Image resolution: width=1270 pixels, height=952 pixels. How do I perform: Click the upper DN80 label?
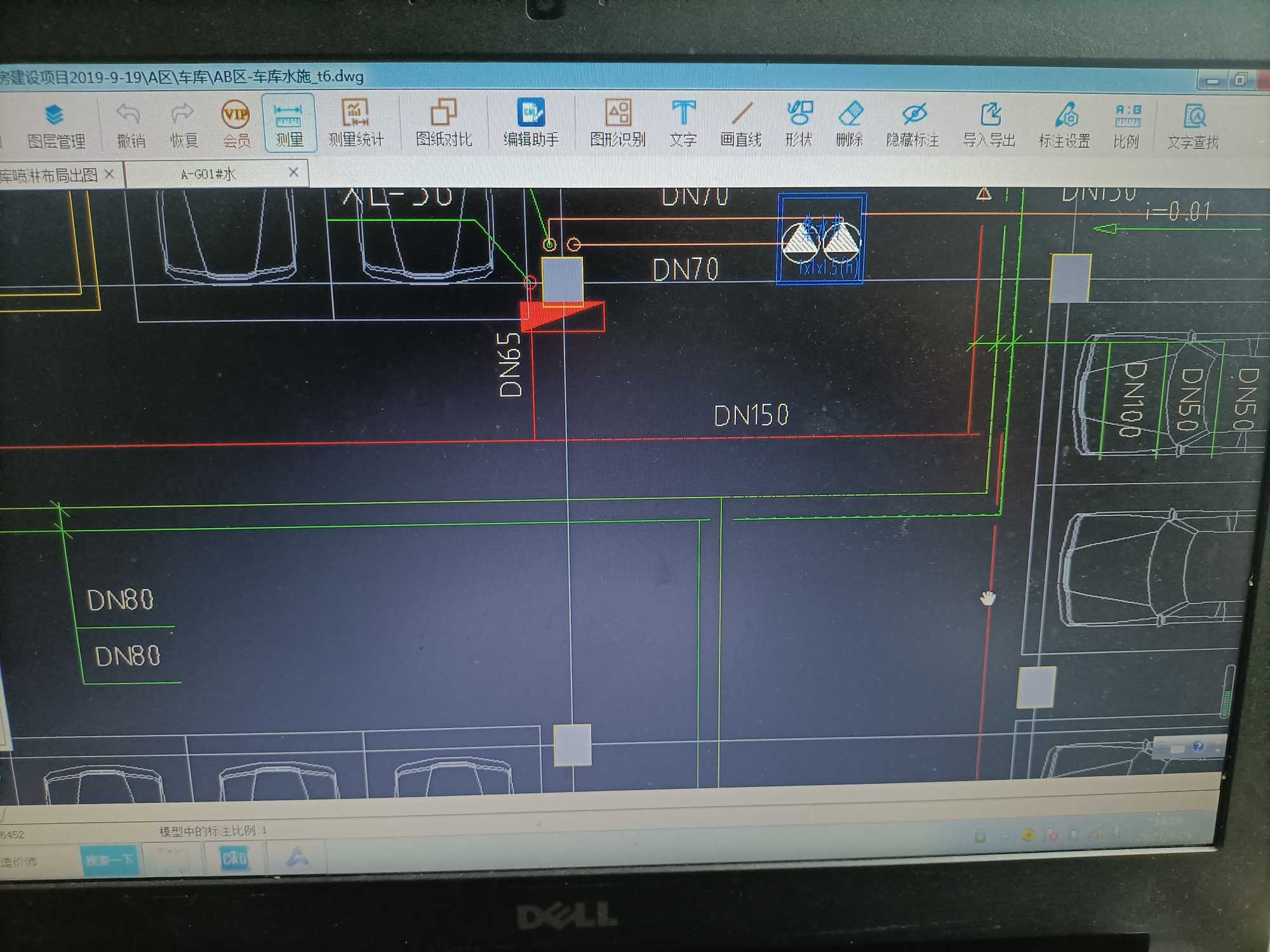click(x=121, y=600)
